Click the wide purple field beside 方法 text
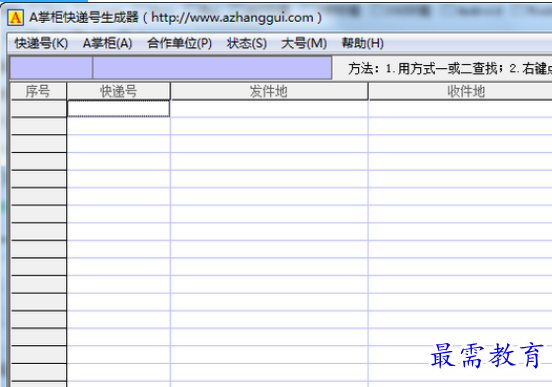552x387 pixels. tap(212, 68)
